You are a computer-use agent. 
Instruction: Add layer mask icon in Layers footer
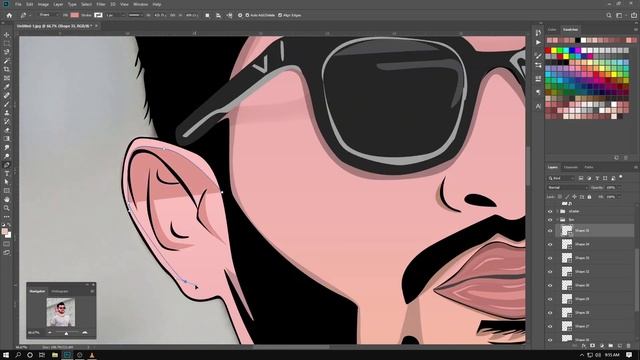[x=593, y=346]
